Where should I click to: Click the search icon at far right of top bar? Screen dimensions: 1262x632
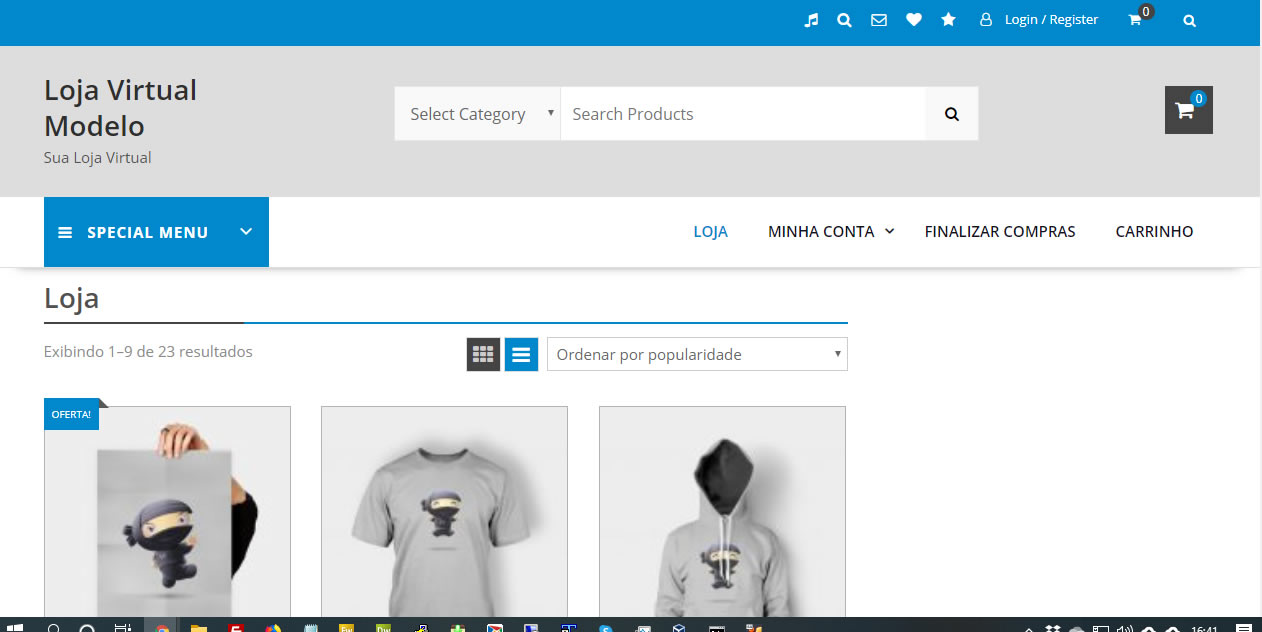pyautogui.click(x=1190, y=21)
